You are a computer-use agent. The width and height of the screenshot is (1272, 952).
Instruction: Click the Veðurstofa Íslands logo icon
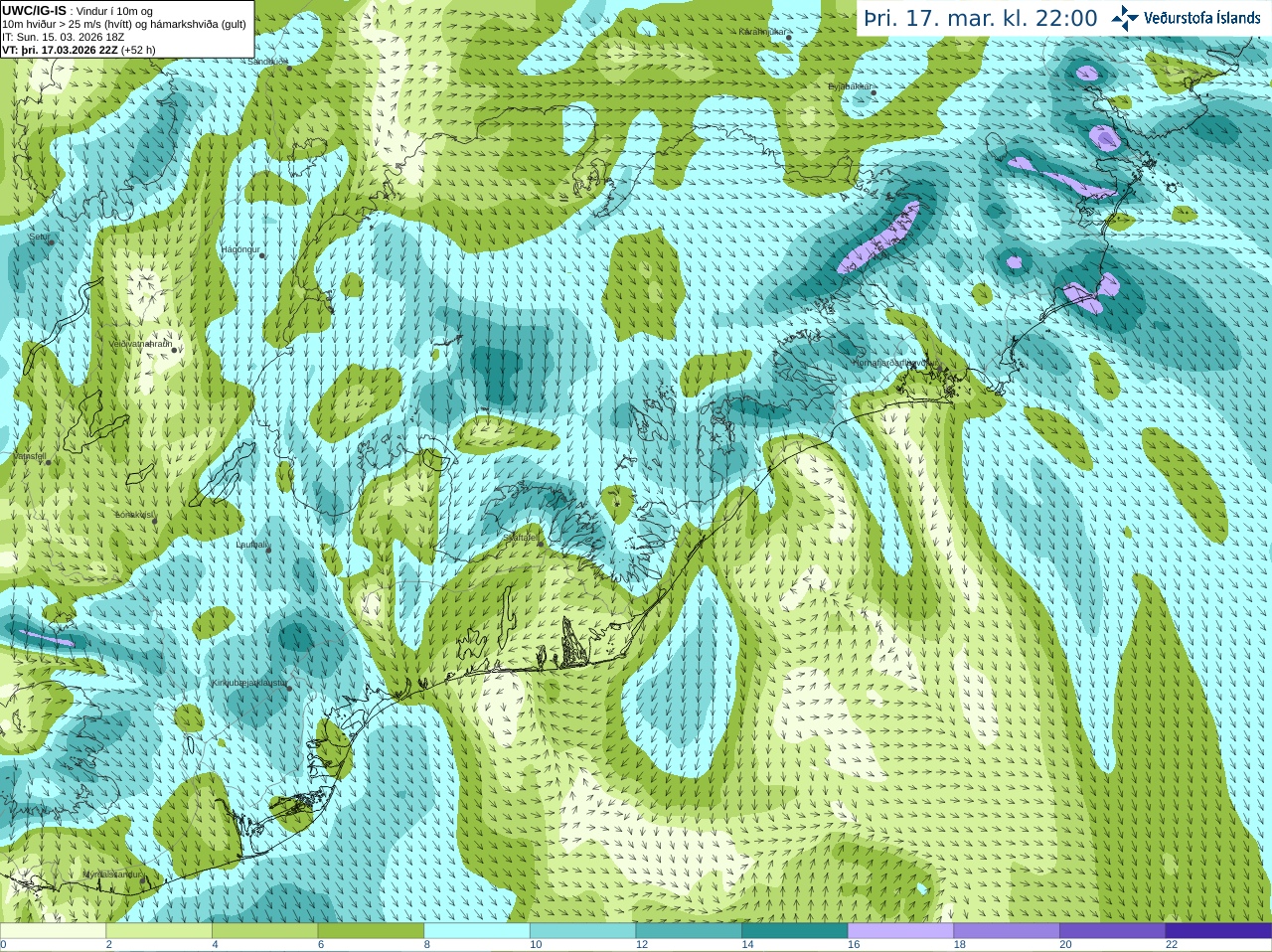(x=1124, y=18)
